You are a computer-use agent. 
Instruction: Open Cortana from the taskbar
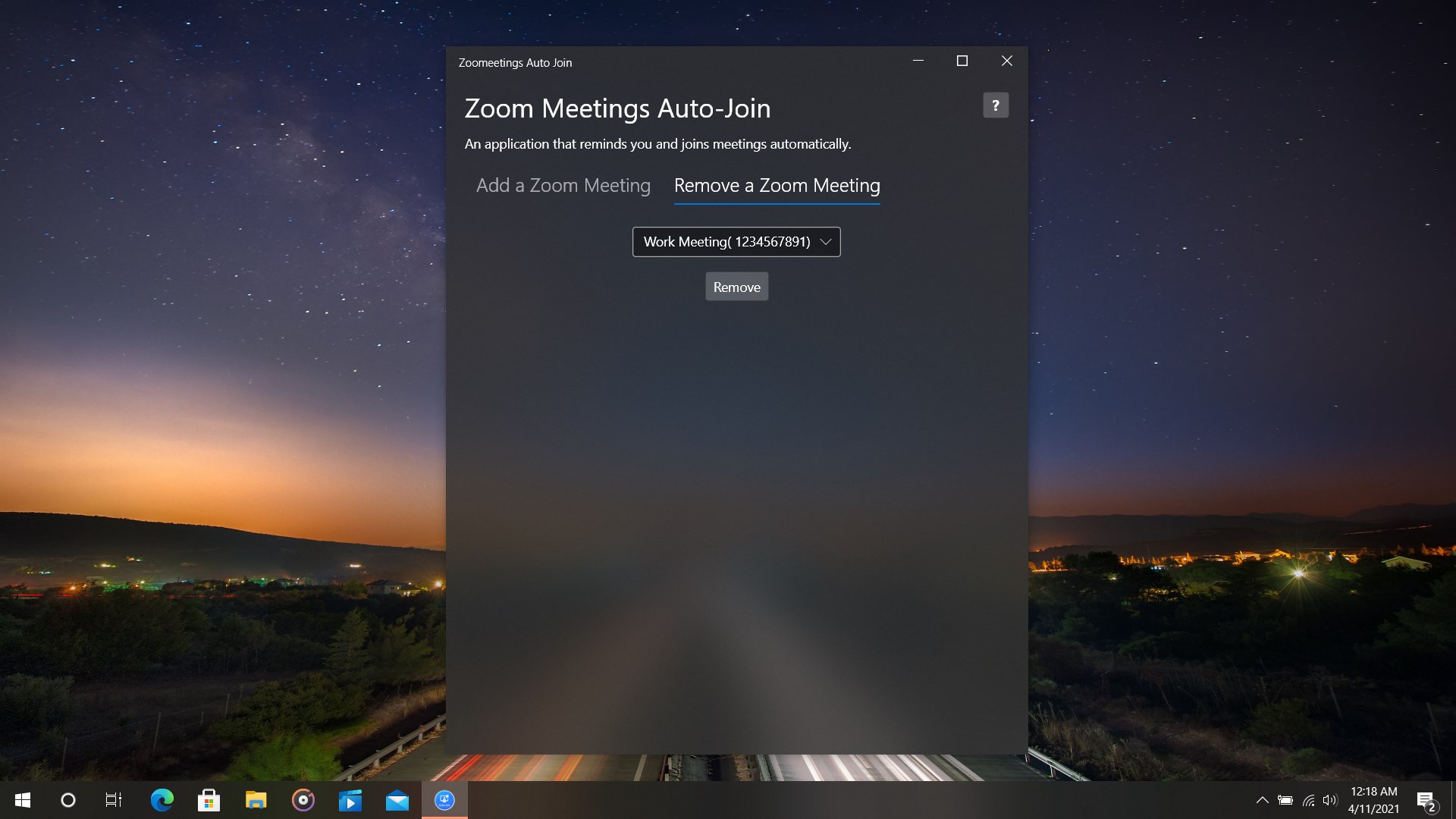67,800
